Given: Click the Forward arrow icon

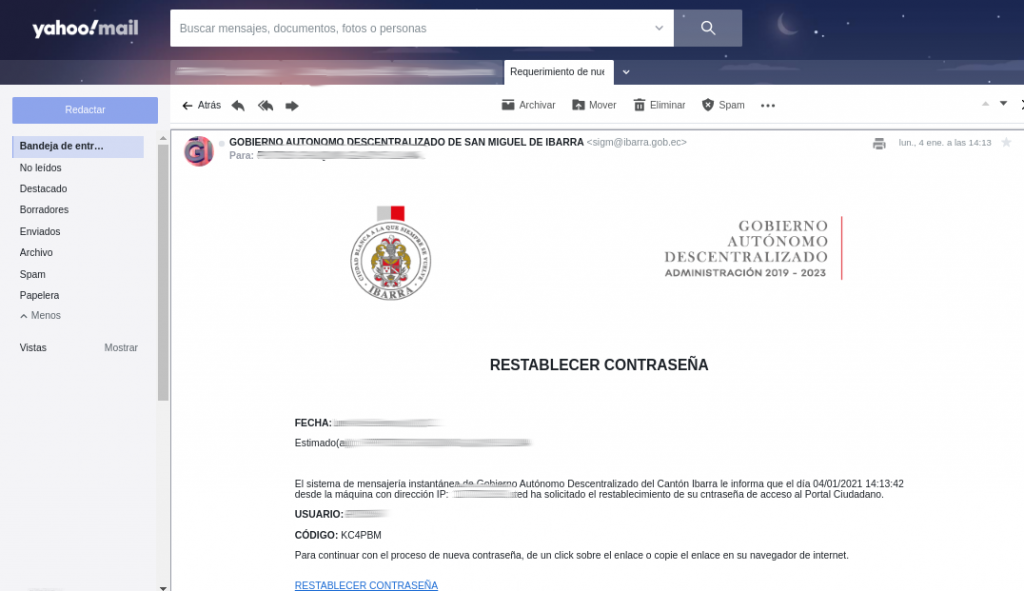Looking at the screenshot, I should pos(292,105).
